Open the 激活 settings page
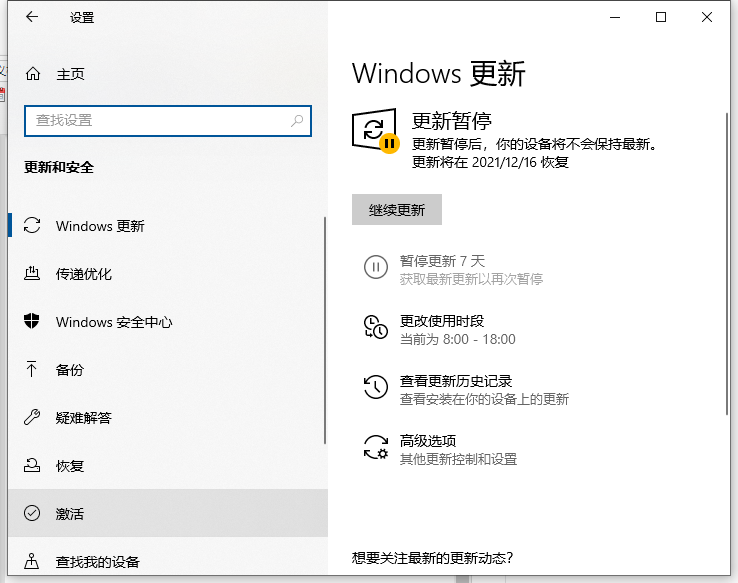The height and width of the screenshot is (583, 738). pos(70,514)
